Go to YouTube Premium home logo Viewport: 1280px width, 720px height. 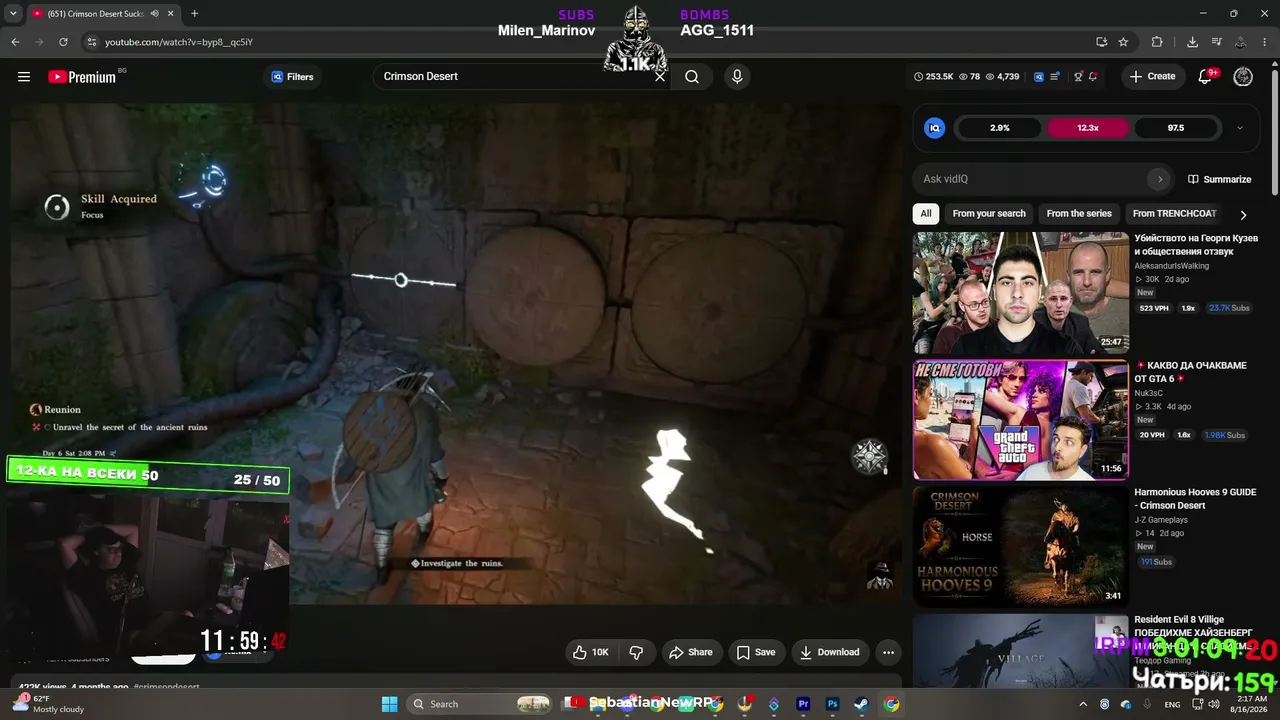click(x=82, y=77)
